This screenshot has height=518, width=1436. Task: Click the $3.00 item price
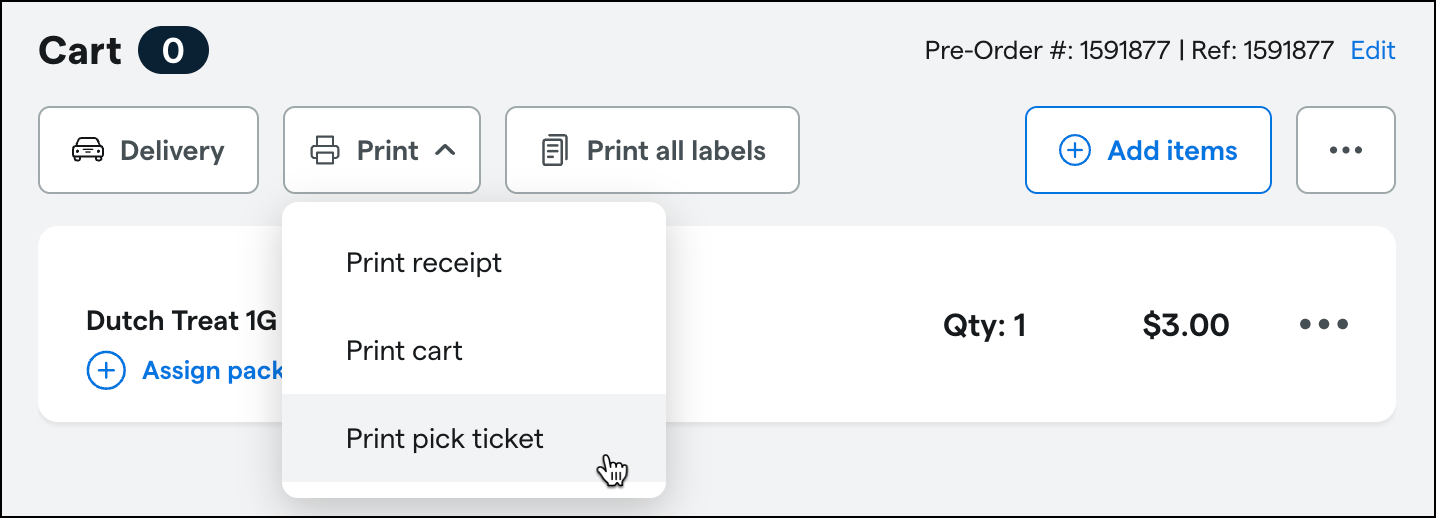tap(1185, 325)
